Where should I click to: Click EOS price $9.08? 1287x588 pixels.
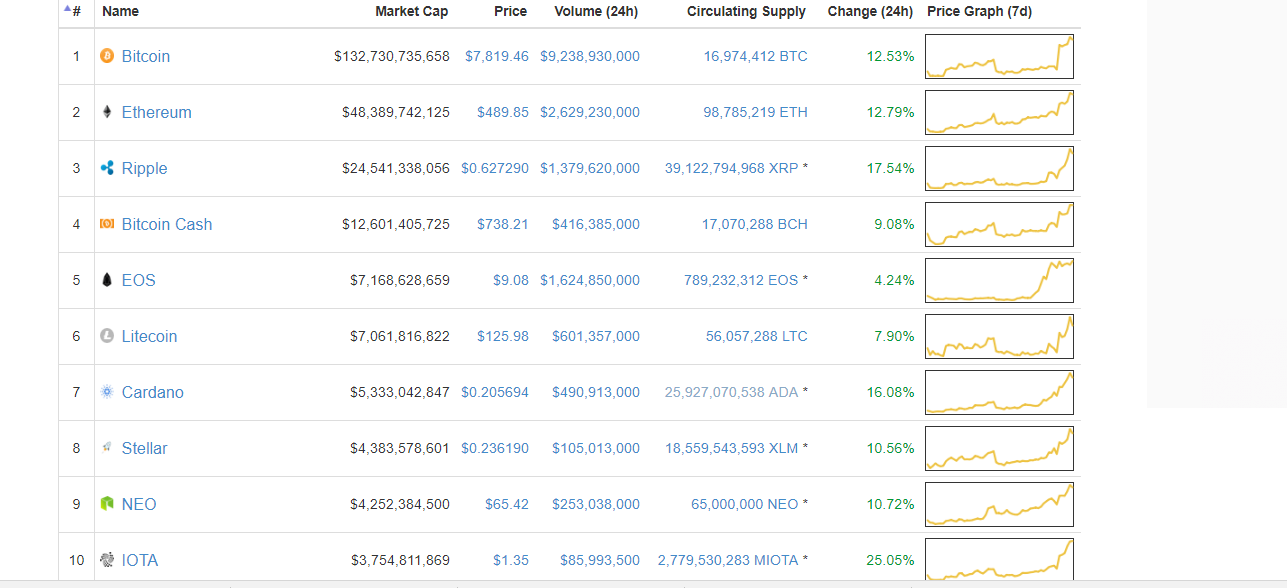coord(511,280)
